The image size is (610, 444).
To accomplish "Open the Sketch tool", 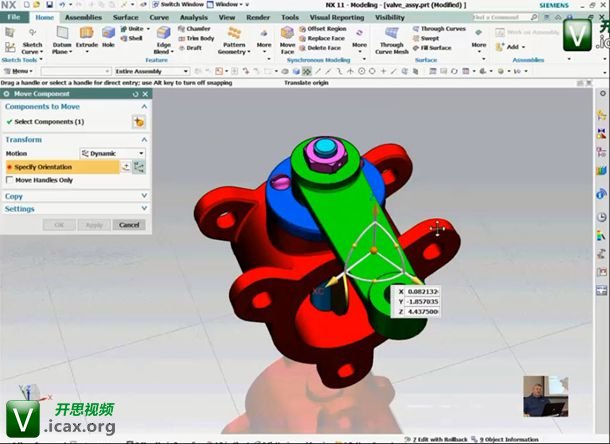I will pyautogui.click(x=10, y=32).
